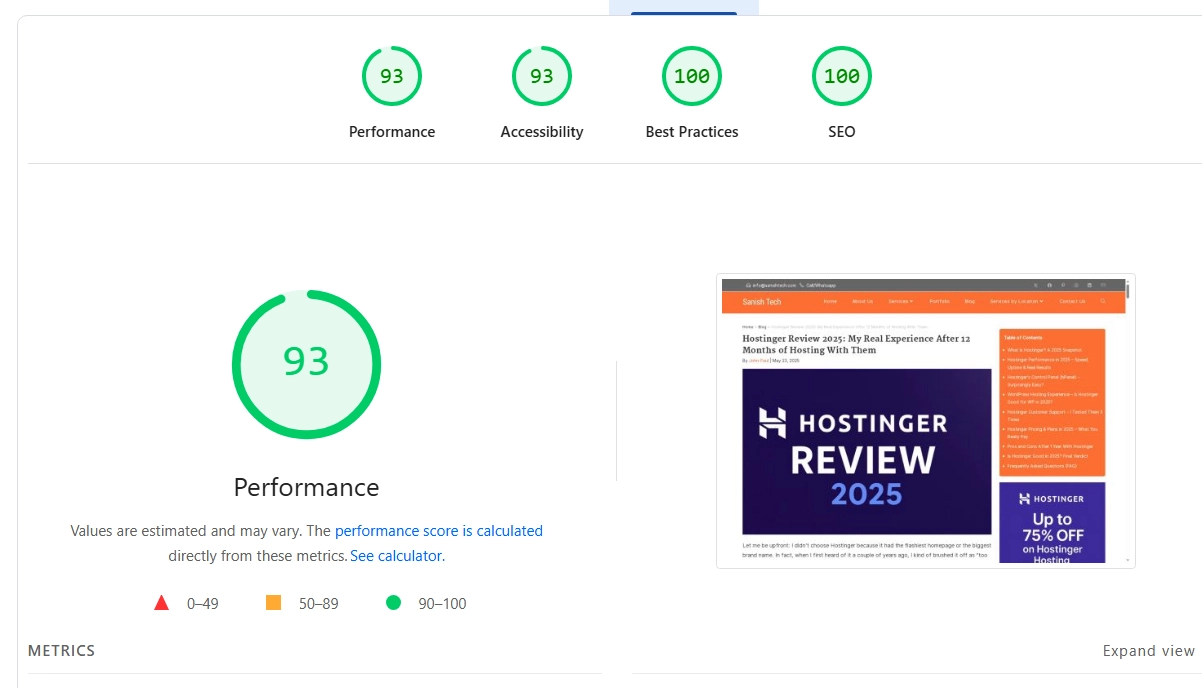Screen dimensions: 1202x688
Task: Click the orange square 50–89 legend icon
Action: 273,603
